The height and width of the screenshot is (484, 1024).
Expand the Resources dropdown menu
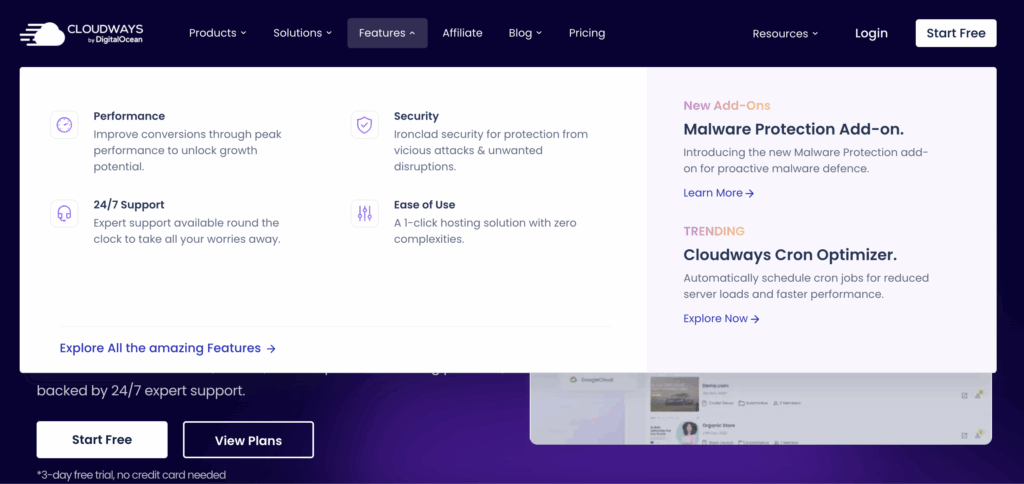785,33
